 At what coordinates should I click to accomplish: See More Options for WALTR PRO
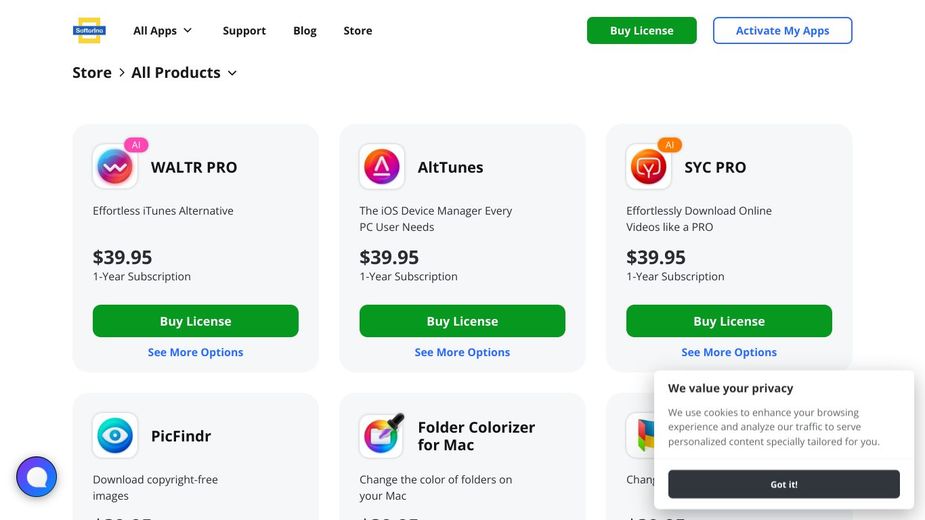pos(195,352)
